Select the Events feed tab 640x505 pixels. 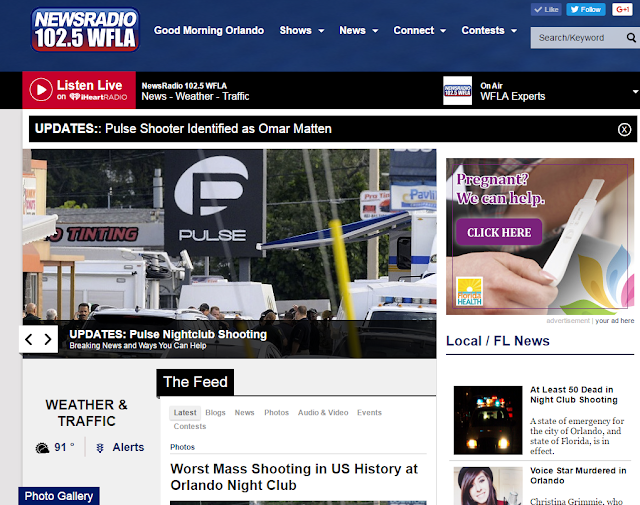[x=369, y=413]
